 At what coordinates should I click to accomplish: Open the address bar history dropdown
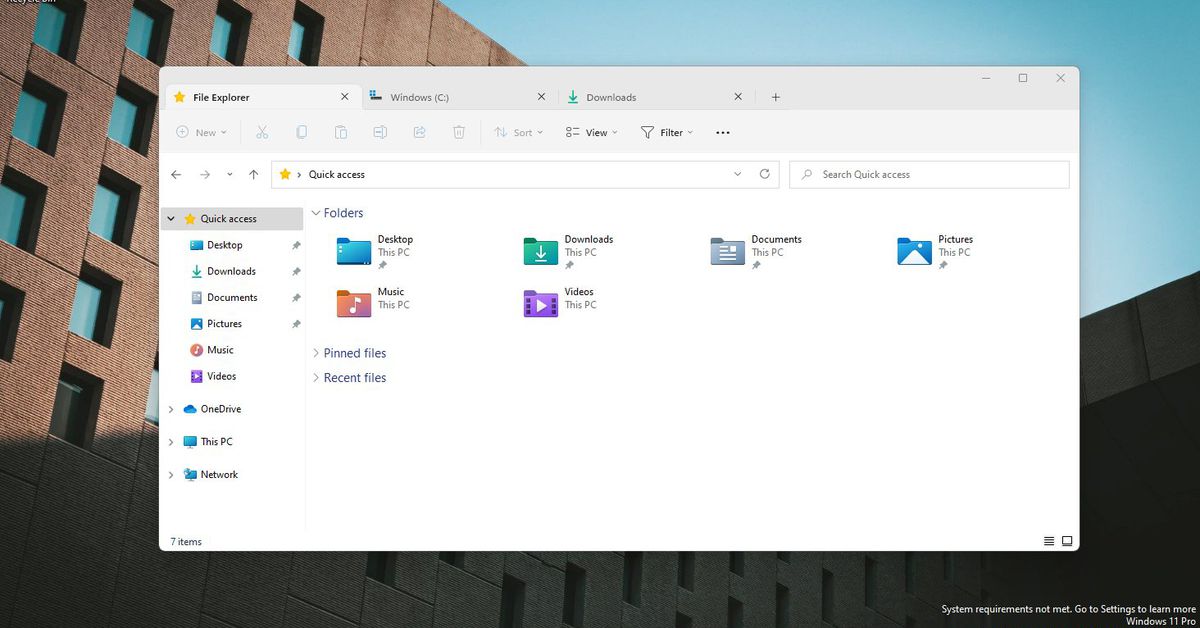[738, 174]
